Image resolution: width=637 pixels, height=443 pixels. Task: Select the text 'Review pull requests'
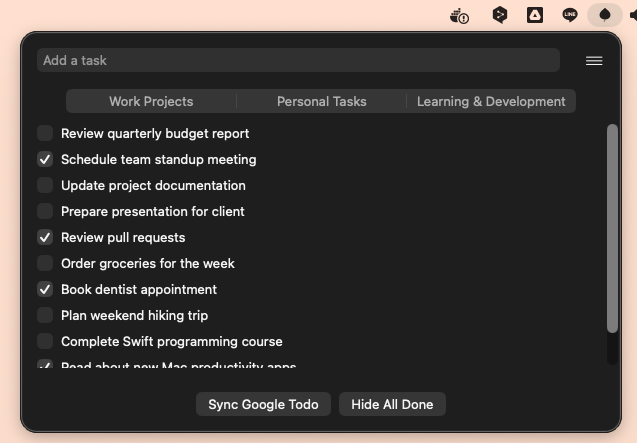(123, 238)
